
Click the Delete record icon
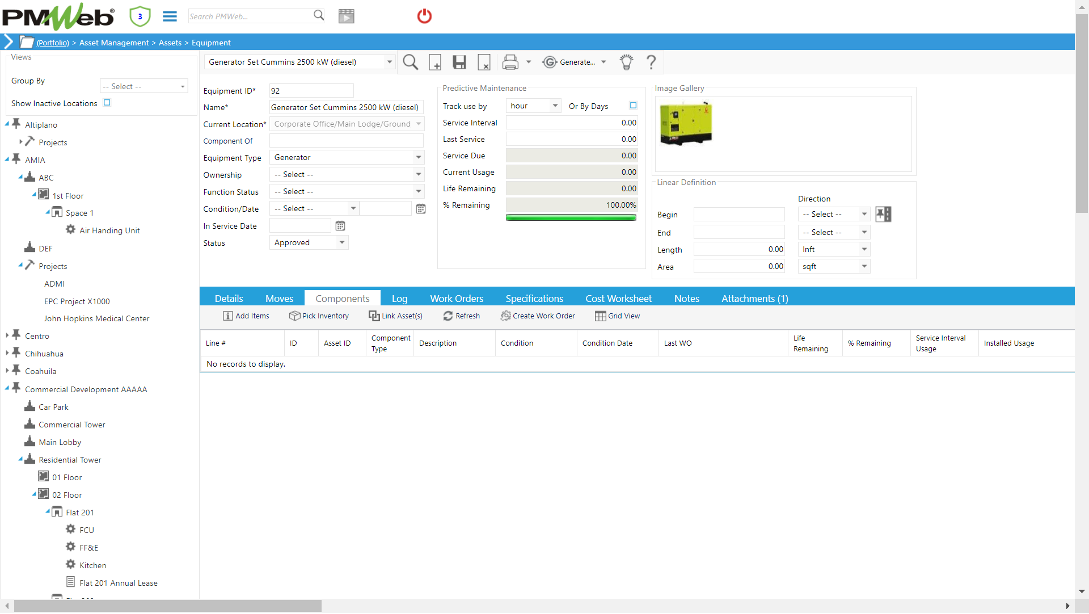click(484, 62)
